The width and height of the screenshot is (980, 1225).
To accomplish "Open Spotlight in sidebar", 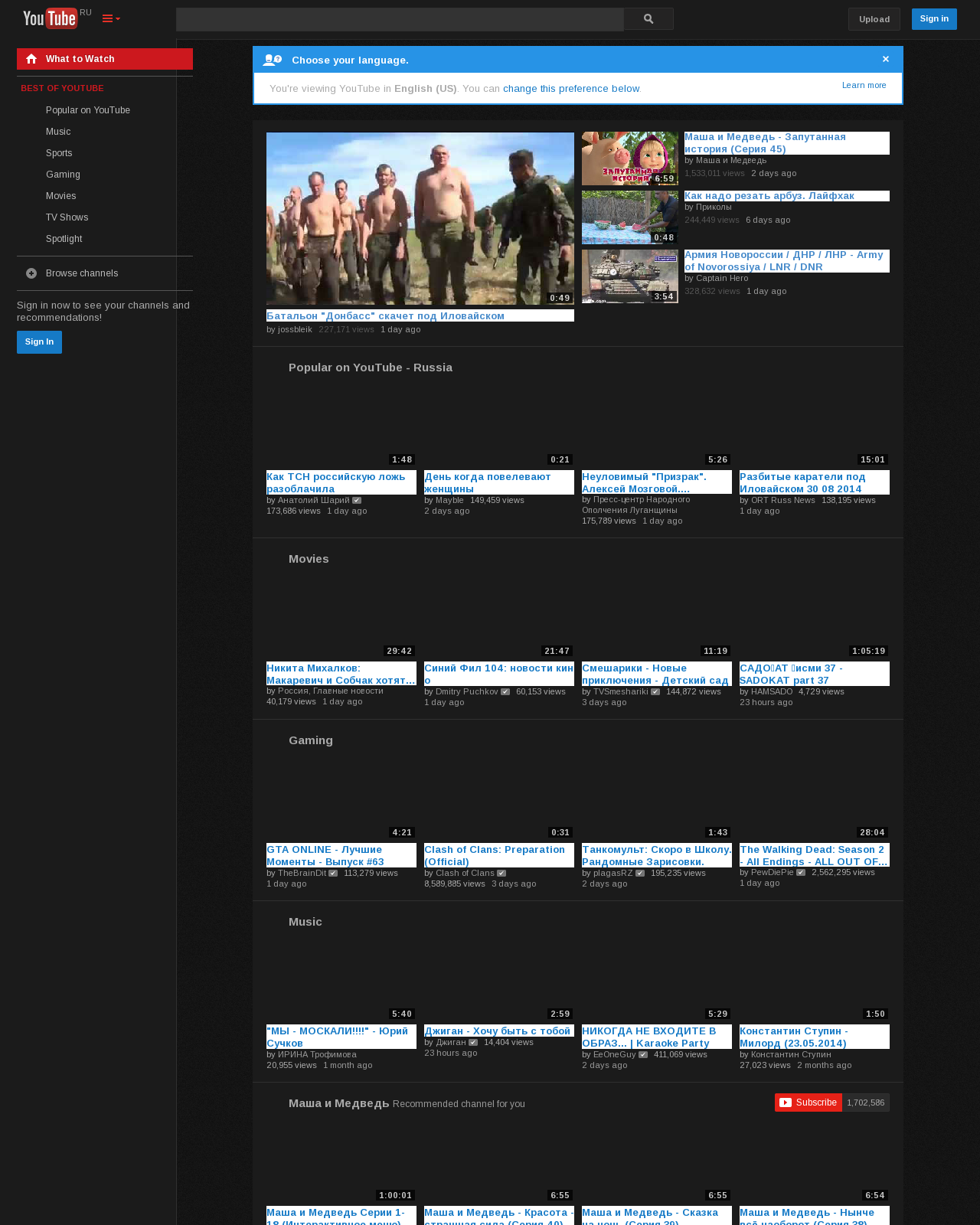I will pyautogui.click(x=64, y=239).
